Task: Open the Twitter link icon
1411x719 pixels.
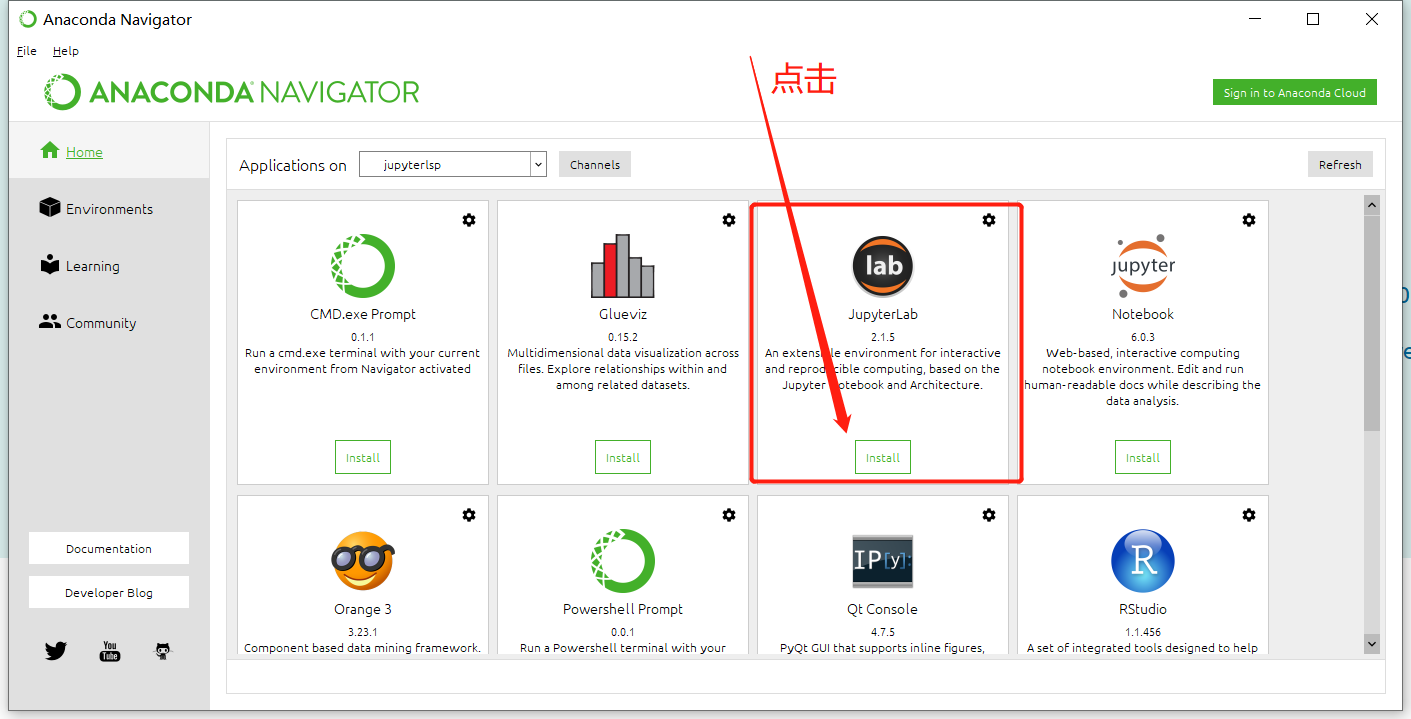Action: click(56, 651)
